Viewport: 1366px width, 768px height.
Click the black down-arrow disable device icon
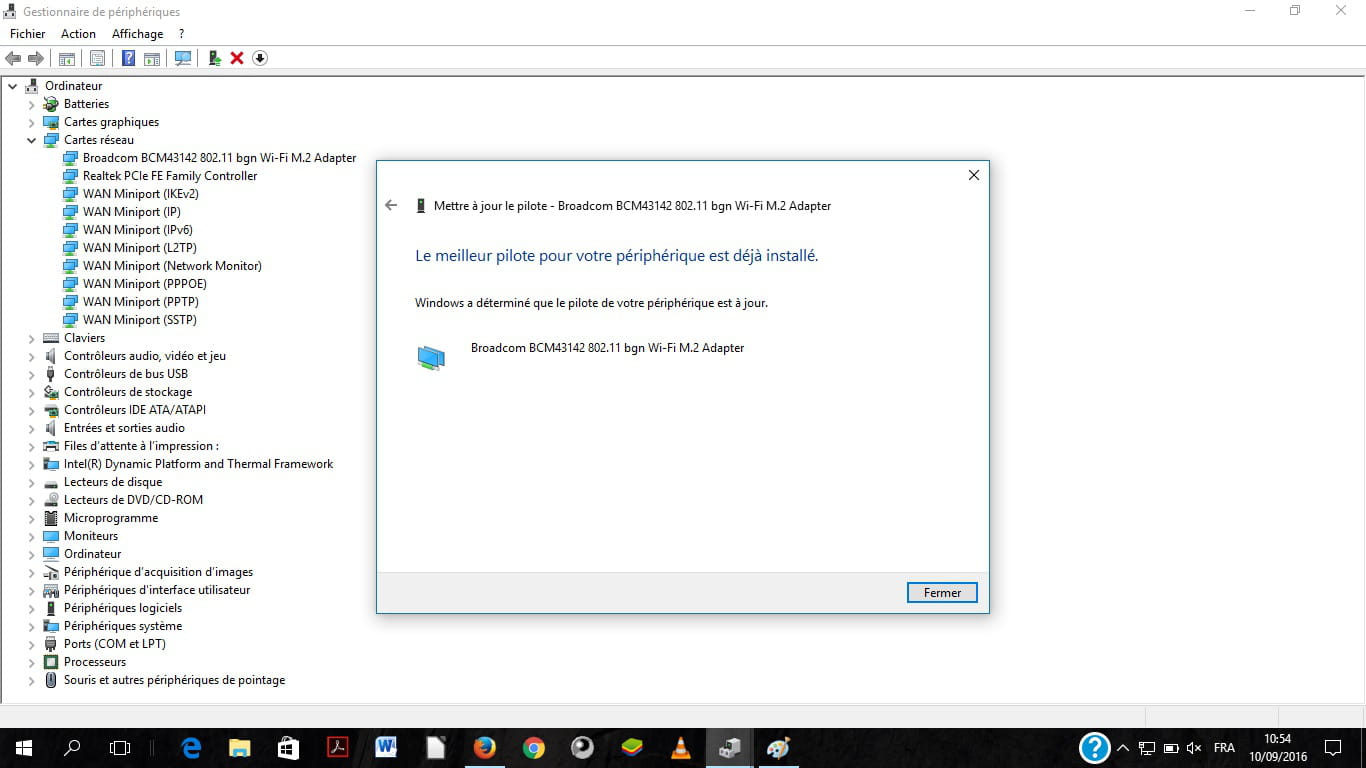click(x=260, y=58)
